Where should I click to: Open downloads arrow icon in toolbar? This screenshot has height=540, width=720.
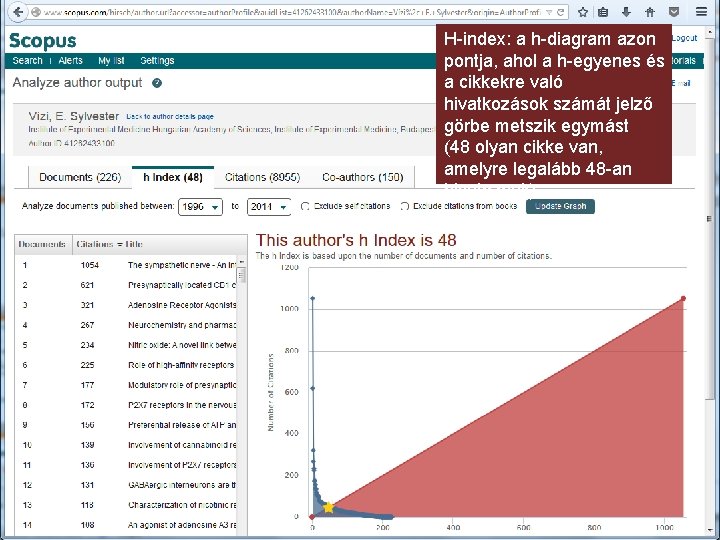tap(626, 12)
